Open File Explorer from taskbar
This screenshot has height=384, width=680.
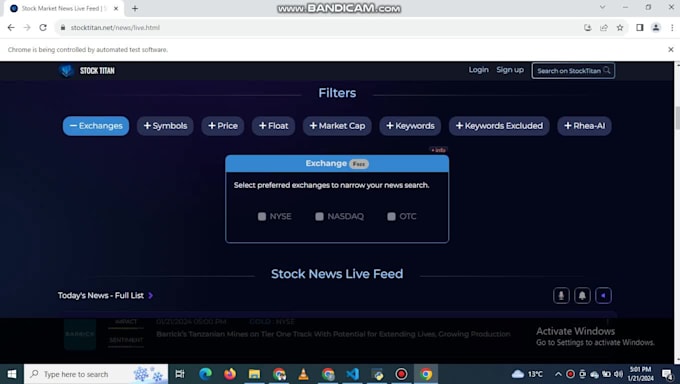(x=254, y=374)
